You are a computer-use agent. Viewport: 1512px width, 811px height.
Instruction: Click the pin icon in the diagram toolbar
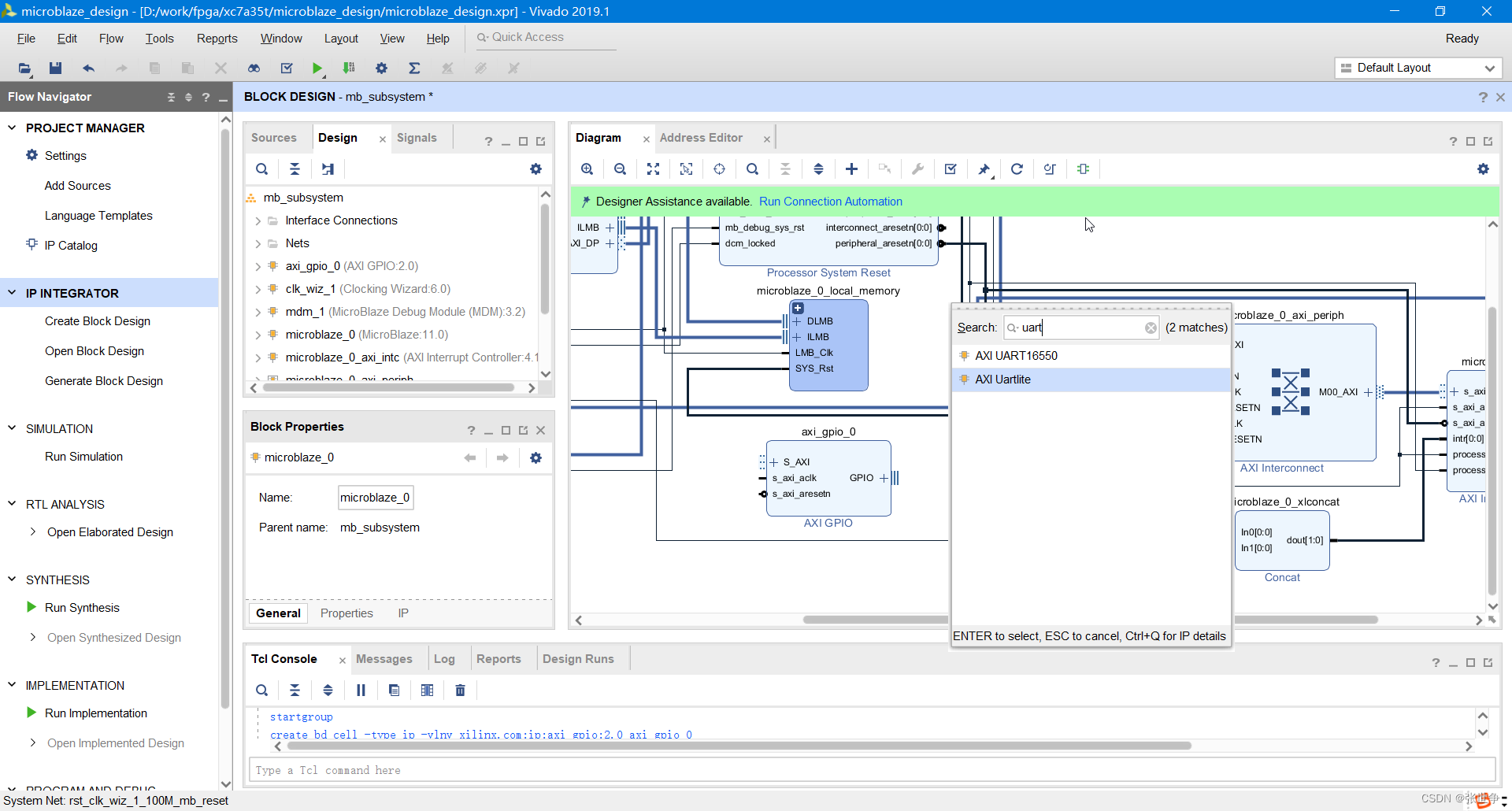(984, 168)
